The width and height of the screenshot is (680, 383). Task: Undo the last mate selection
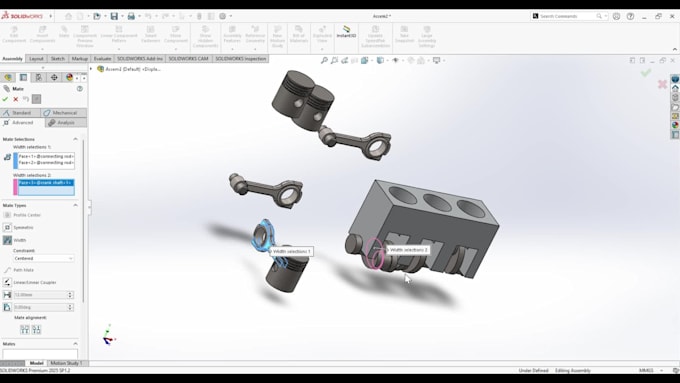26,99
